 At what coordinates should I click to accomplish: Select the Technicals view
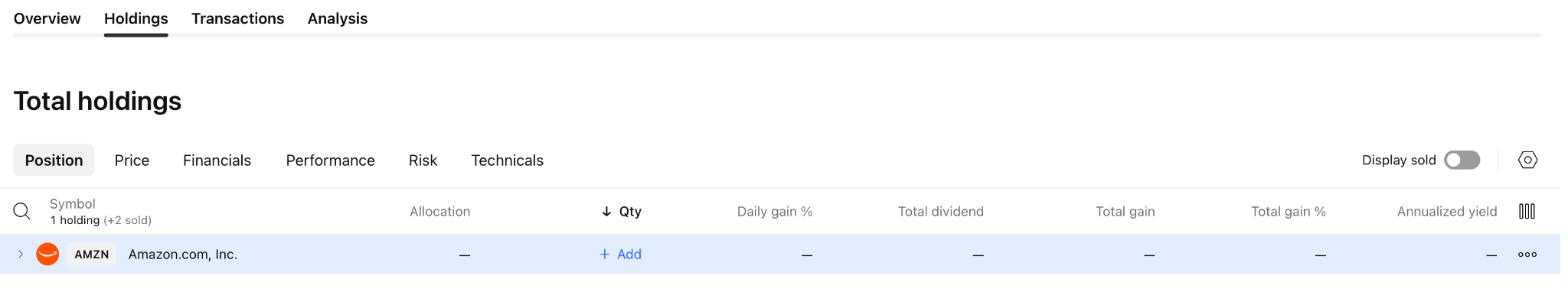pyautogui.click(x=507, y=161)
